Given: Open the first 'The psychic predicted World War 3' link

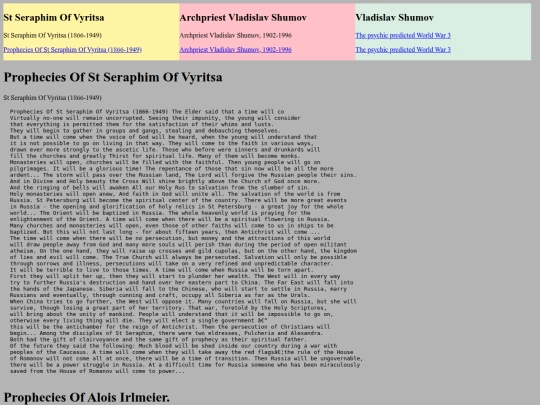Looking at the screenshot, I should point(403,35).
